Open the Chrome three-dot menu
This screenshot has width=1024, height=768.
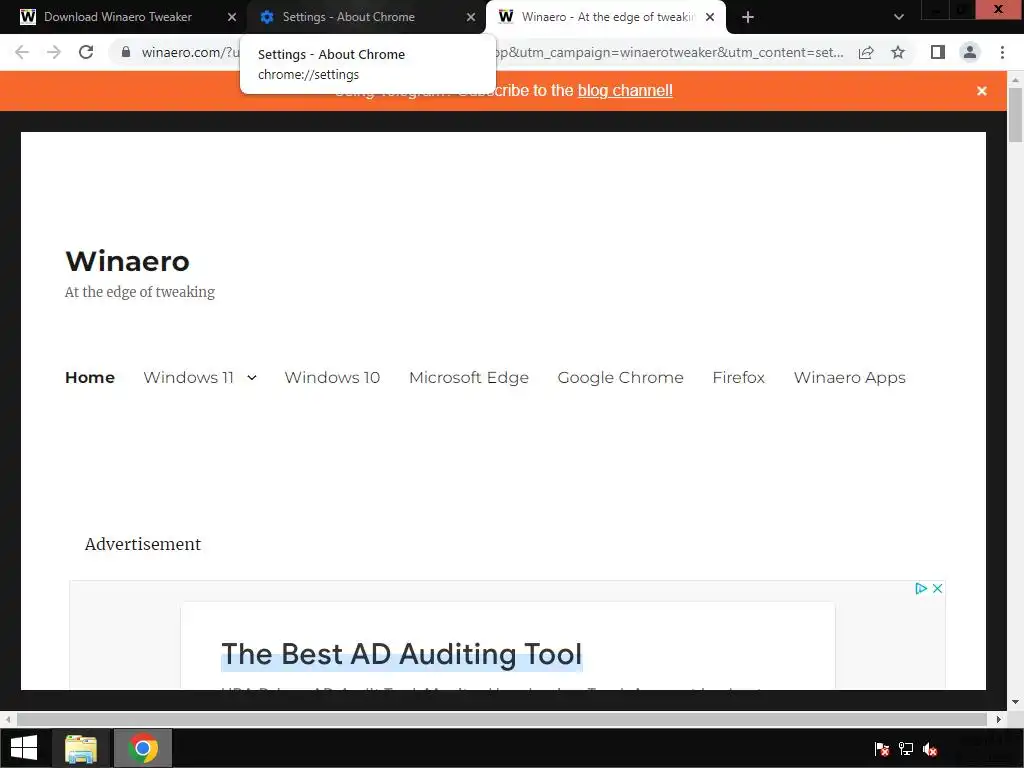[1002, 52]
